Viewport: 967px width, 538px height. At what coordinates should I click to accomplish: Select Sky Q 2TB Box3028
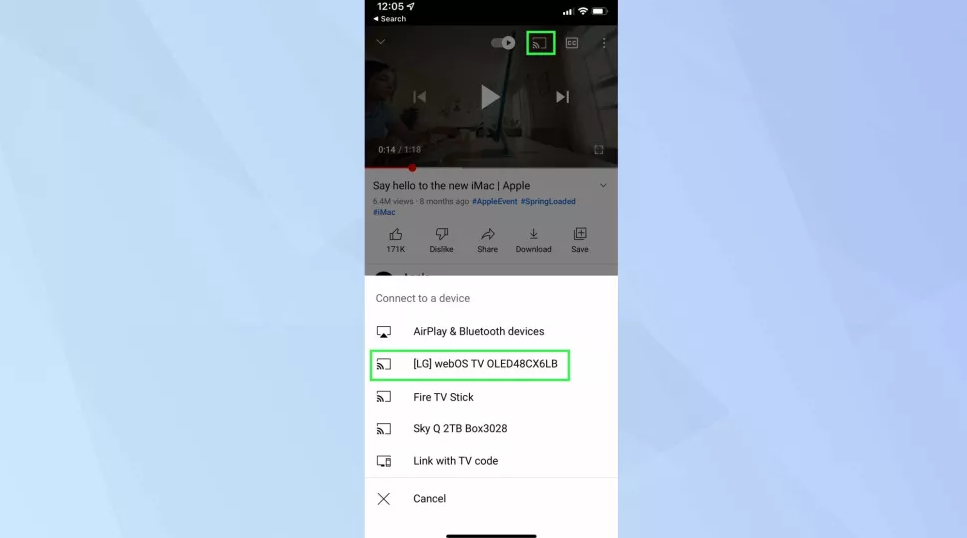491,429
